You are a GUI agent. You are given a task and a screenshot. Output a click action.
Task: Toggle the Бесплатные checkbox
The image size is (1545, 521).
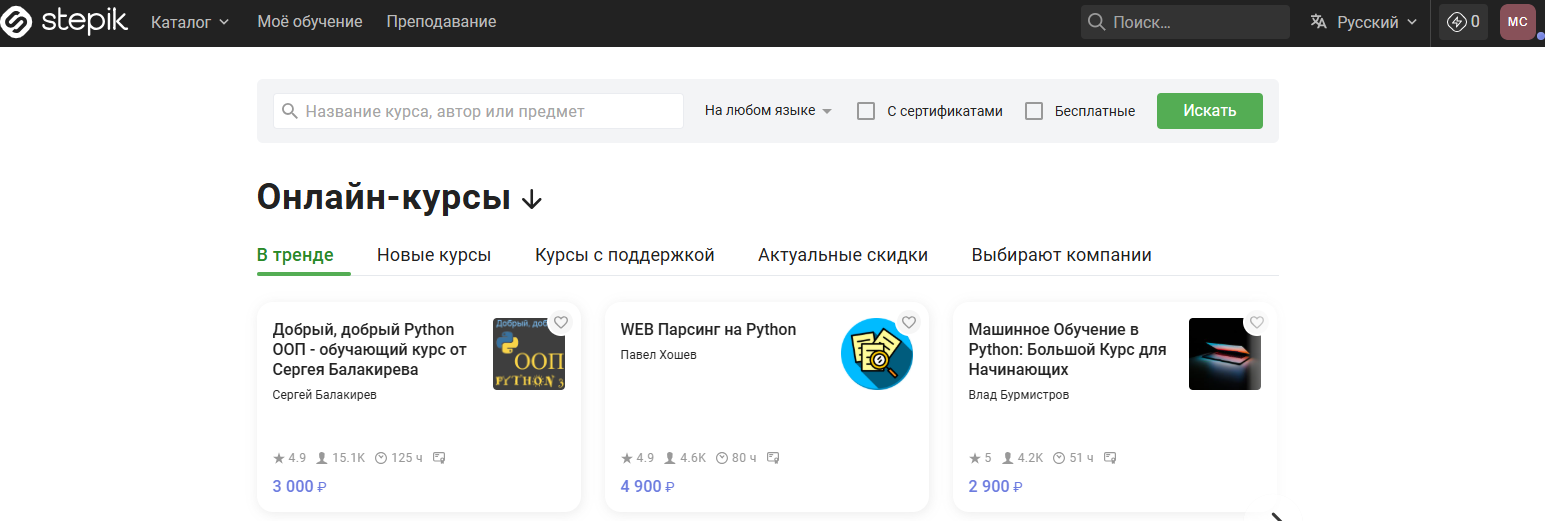1034,111
